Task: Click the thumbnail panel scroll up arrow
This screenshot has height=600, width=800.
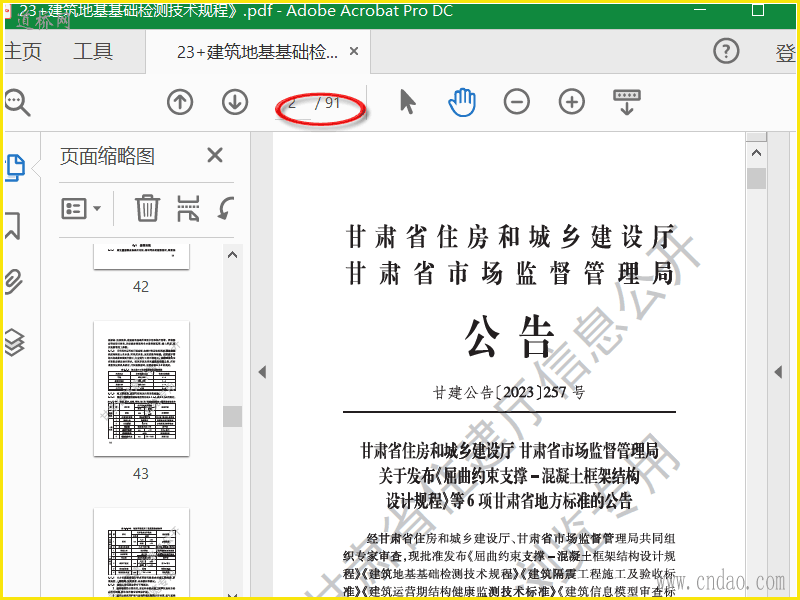Action: tap(232, 255)
